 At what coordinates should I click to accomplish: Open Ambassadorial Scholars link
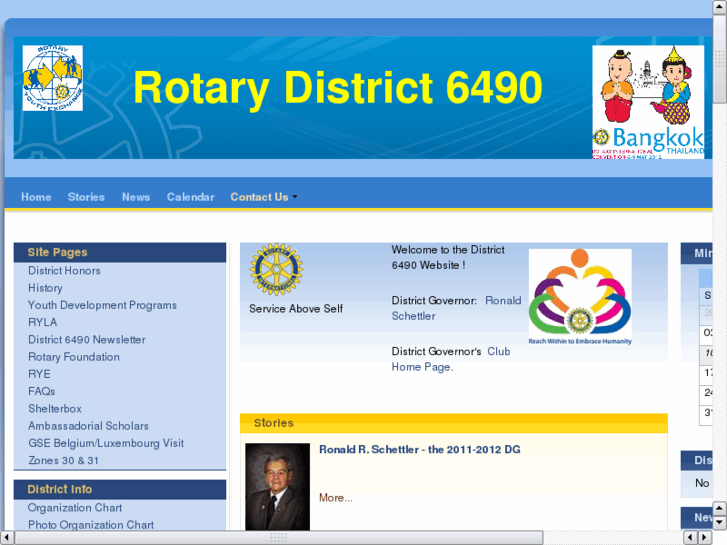click(89, 426)
